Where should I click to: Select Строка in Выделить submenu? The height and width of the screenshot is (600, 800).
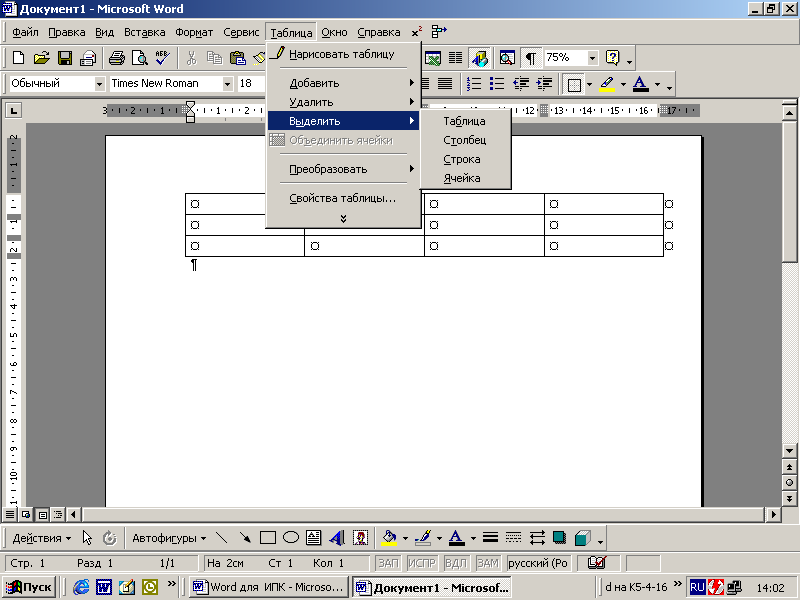(465, 159)
